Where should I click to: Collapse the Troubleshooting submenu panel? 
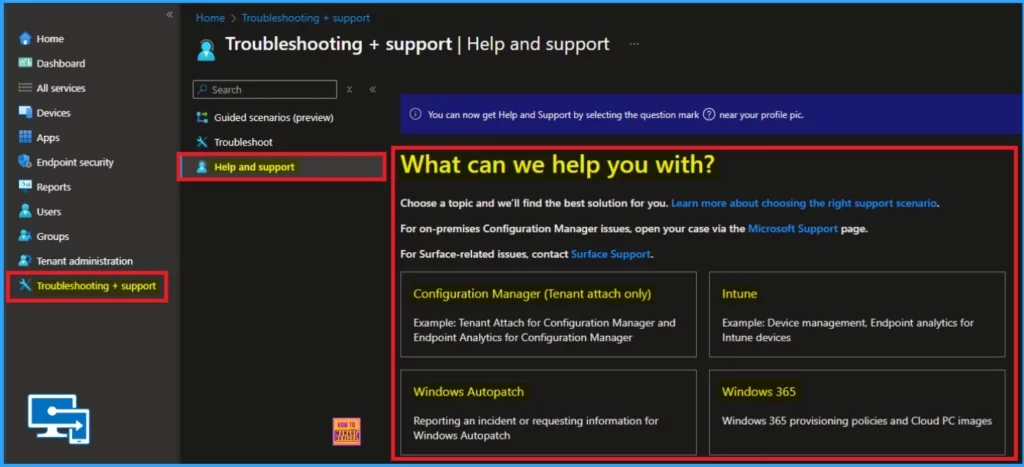click(373, 89)
